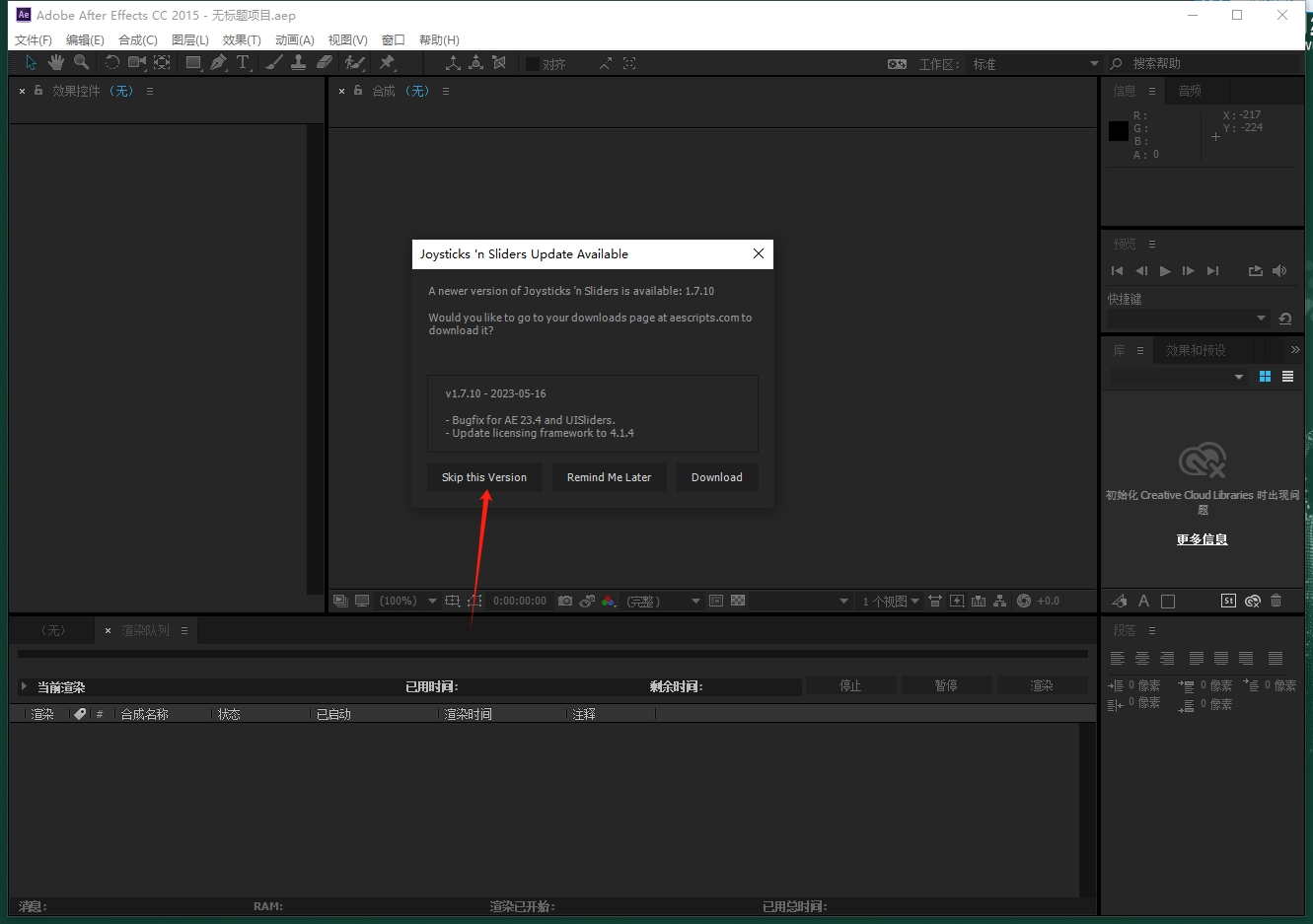The image size is (1313, 924).
Task: Click the Download button
Action: click(x=717, y=477)
